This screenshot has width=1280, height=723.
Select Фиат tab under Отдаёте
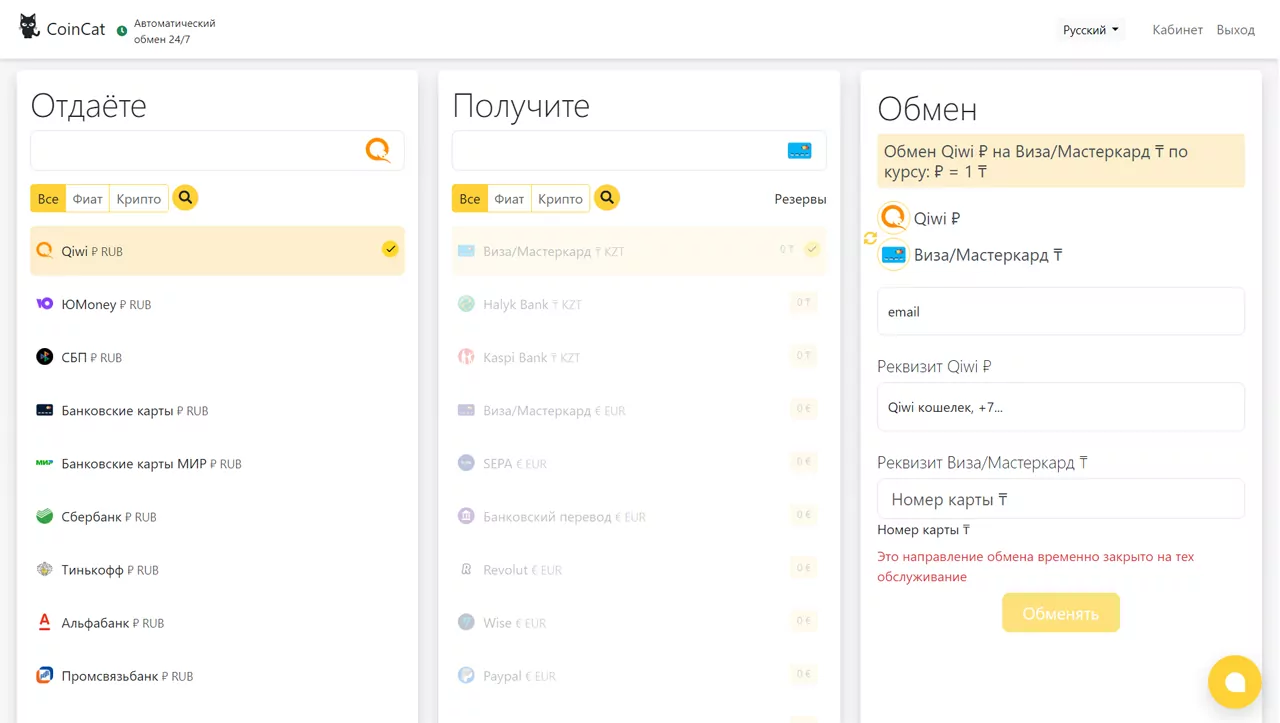87,199
